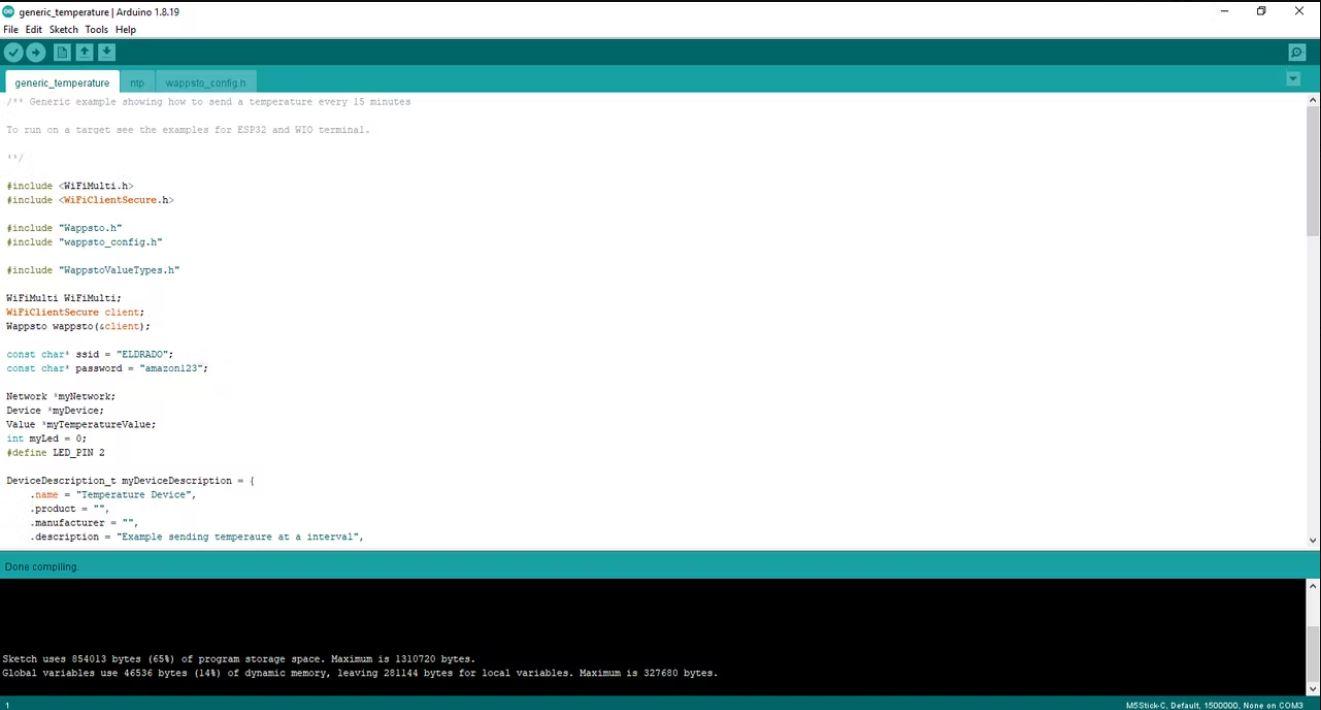1321x710 pixels.
Task: Create a new sketch with New icon
Action: [62, 52]
